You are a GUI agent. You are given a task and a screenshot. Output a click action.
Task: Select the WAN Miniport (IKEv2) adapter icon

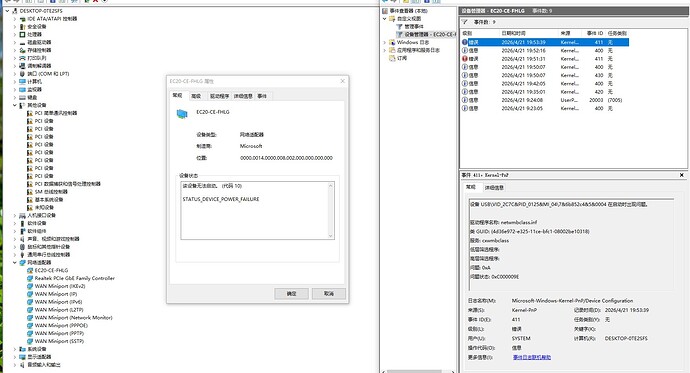[x=30, y=286]
